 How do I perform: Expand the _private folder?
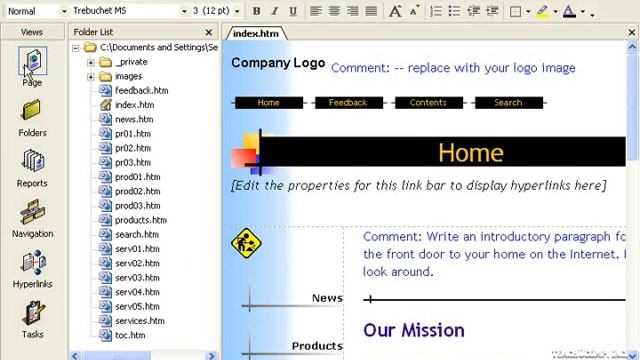[x=91, y=62]
